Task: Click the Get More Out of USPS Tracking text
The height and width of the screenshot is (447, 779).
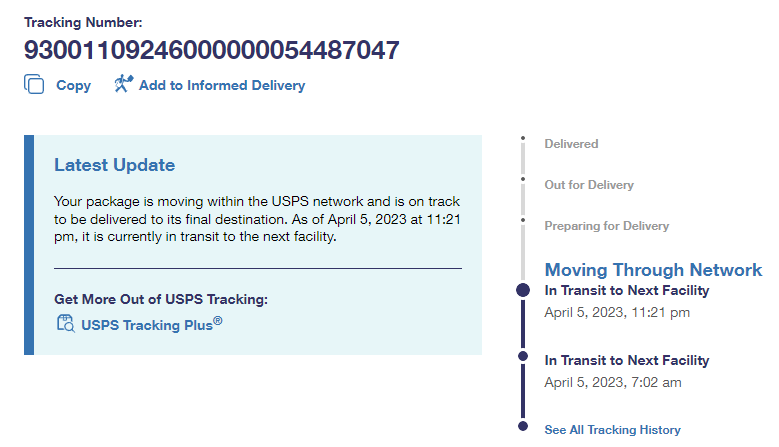Action: tap(161, 299)
